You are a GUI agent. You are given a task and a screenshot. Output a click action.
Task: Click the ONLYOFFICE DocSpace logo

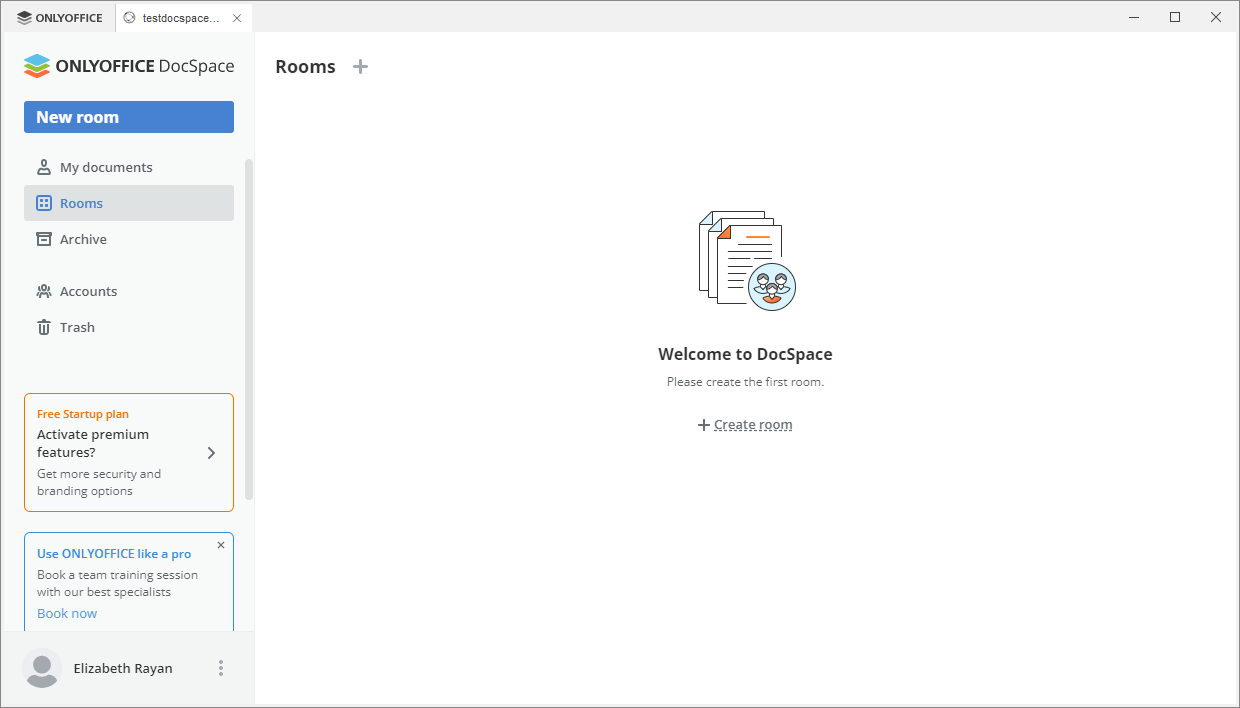click(128, 66)
